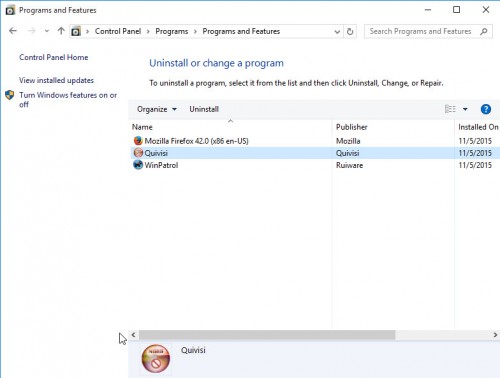Click the WinPatrol icon in the list
The image size is (500, 378).
138,165
